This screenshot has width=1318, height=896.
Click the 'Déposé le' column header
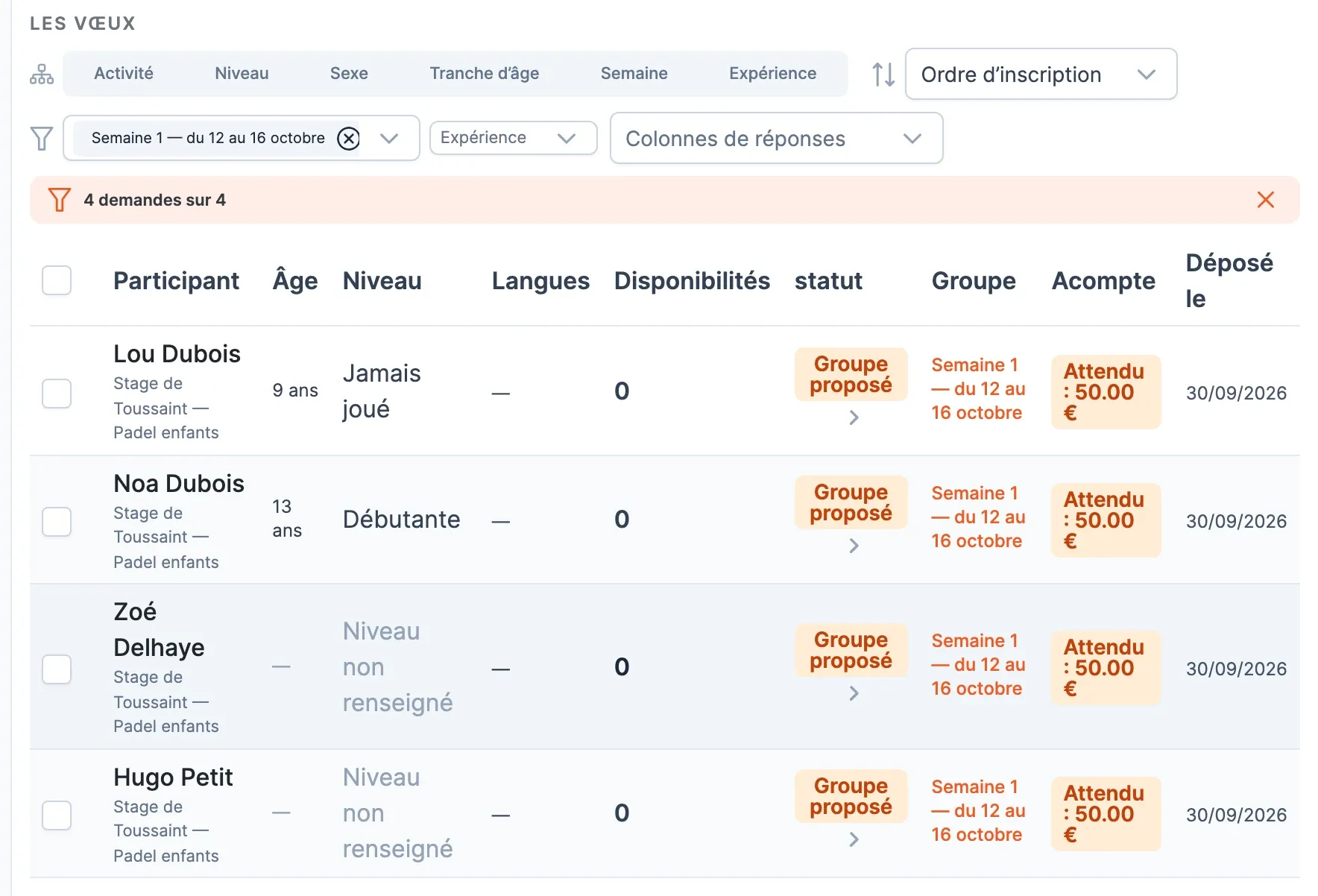coord(1229,280)
